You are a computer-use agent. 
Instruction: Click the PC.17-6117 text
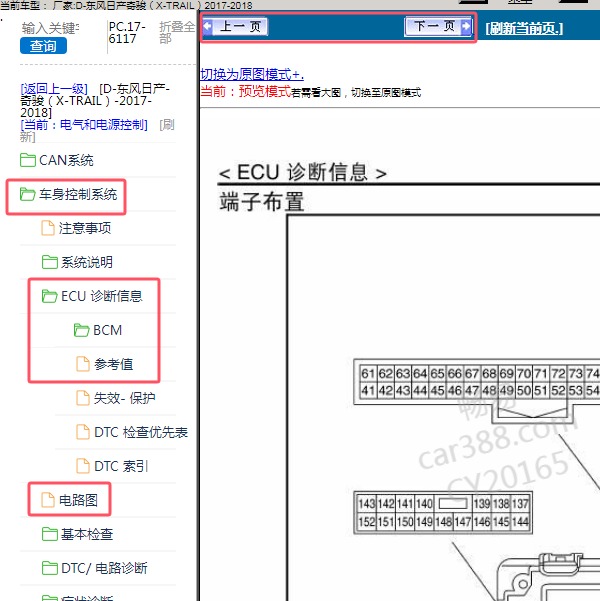pyautogui.click(x=127, y=33)
